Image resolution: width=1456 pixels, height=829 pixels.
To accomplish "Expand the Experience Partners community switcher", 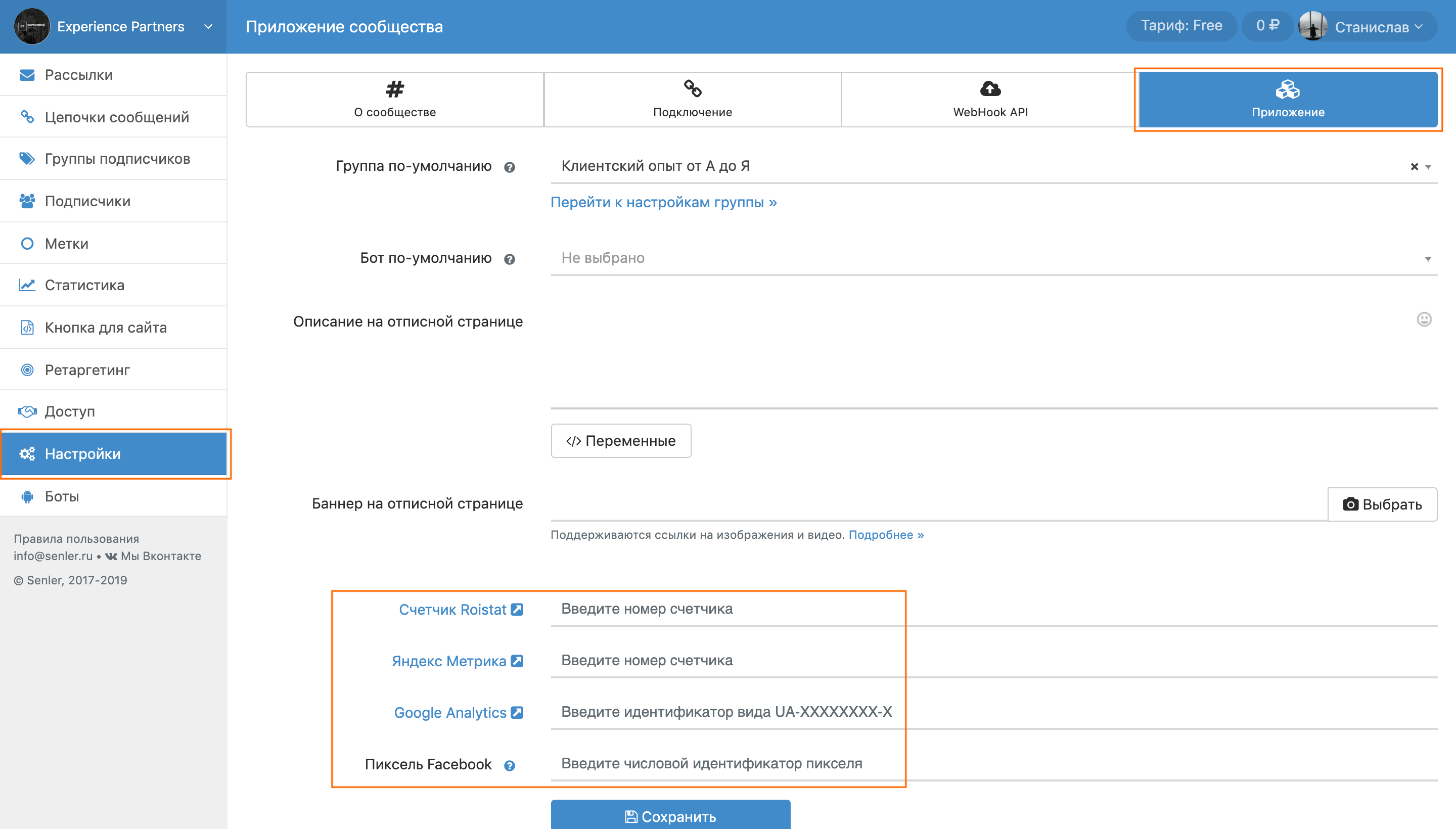I will tap(208, 27).
